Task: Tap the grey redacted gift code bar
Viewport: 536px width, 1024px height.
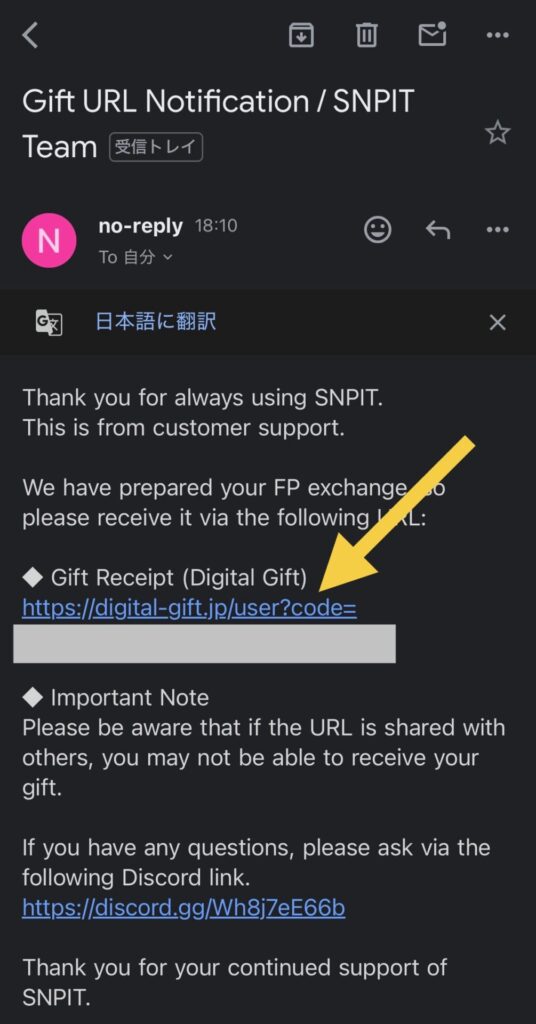Action: pos(204,643)
